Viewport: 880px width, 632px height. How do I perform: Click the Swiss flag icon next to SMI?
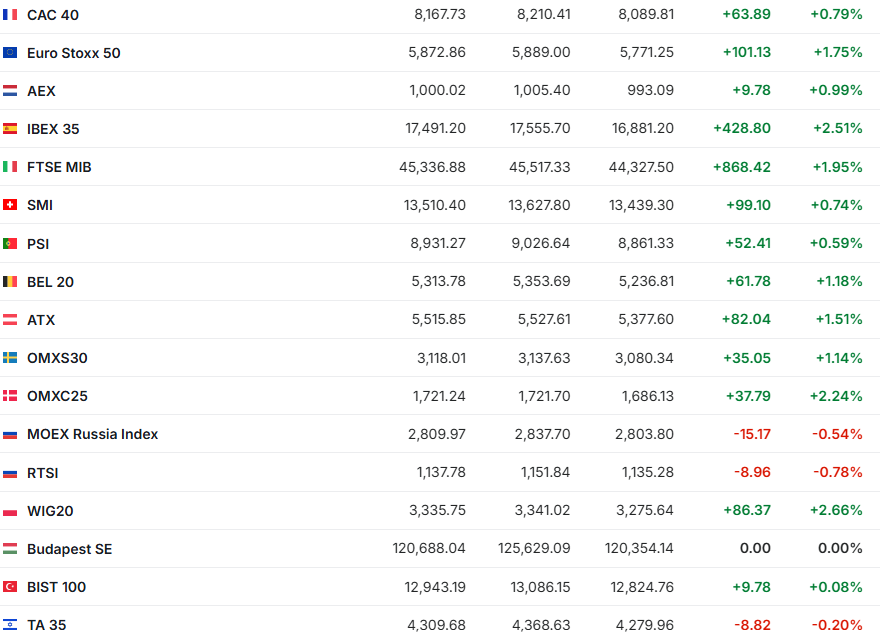[x=10, y=205]
